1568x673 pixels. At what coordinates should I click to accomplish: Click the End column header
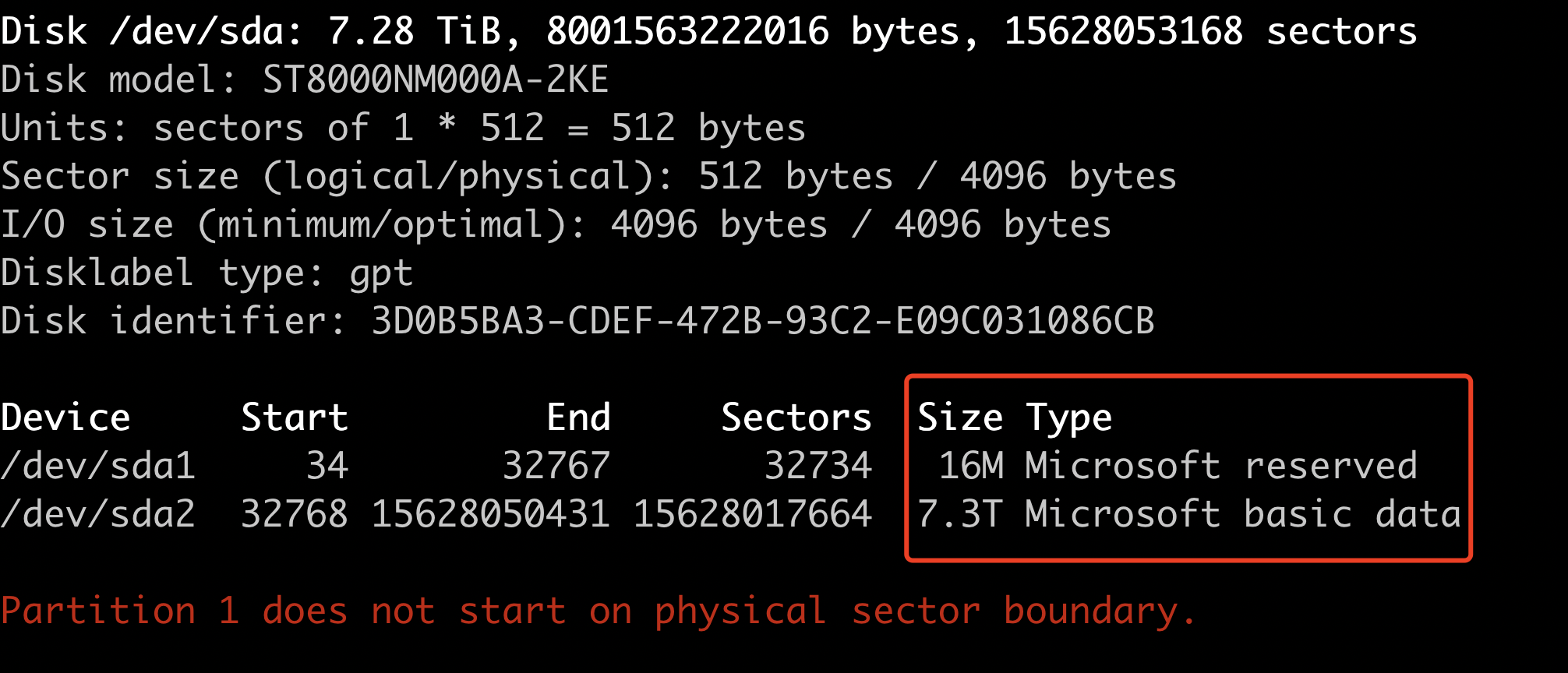coord(578,418)
